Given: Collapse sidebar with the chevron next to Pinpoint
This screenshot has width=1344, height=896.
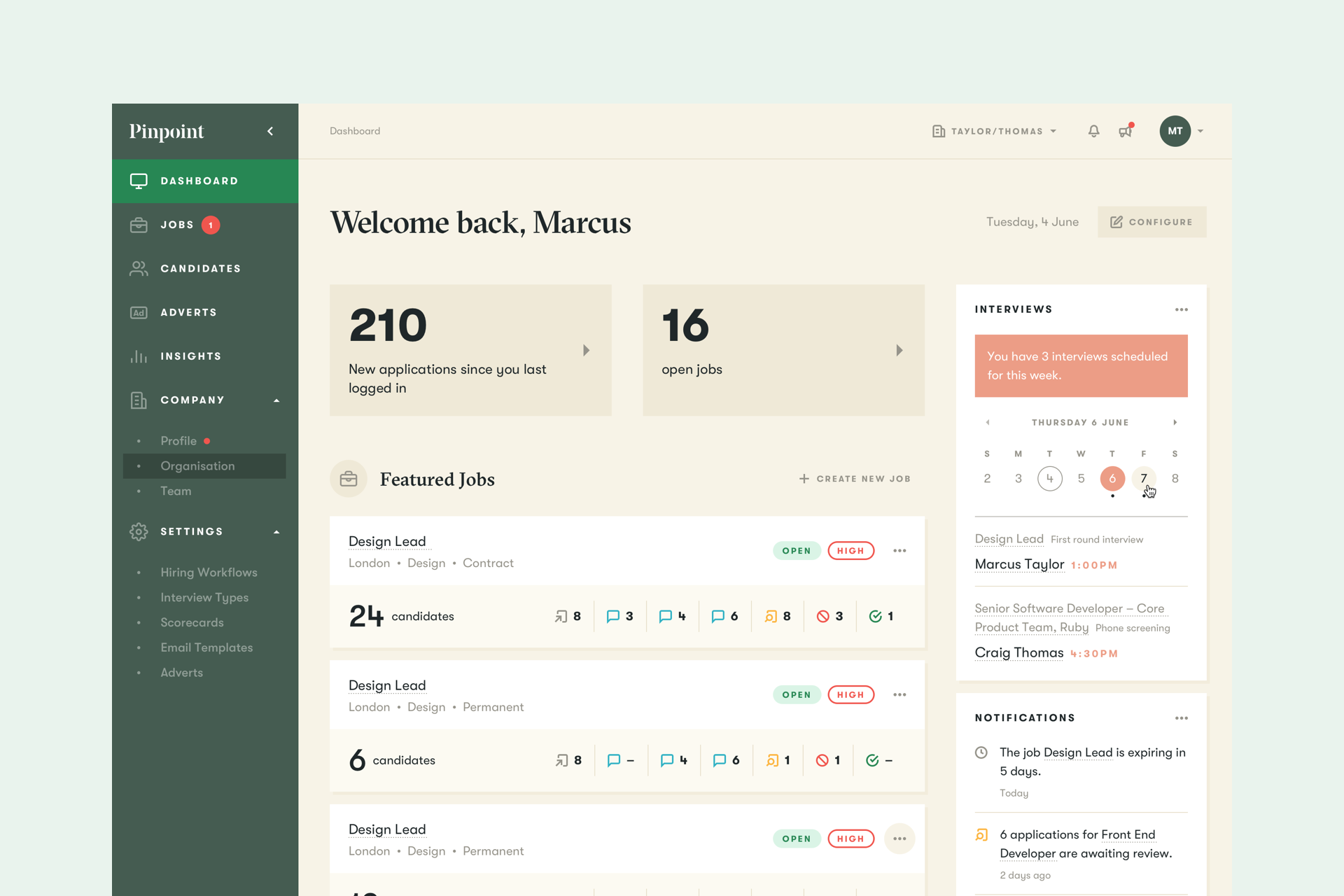Looking at the screenshot, I should tap(270, 131).
